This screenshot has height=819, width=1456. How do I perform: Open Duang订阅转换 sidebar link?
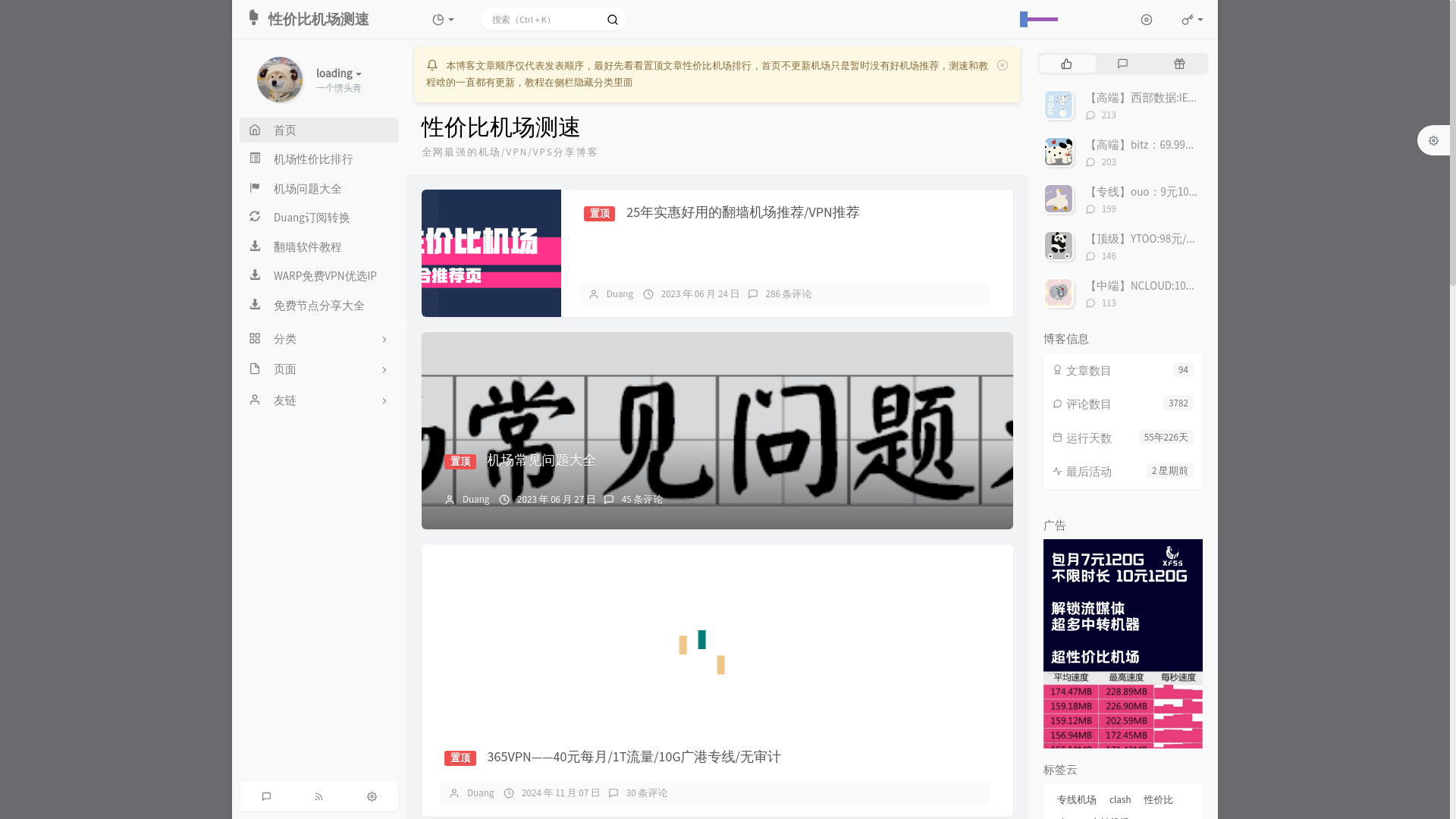click(x=319, y=218)
